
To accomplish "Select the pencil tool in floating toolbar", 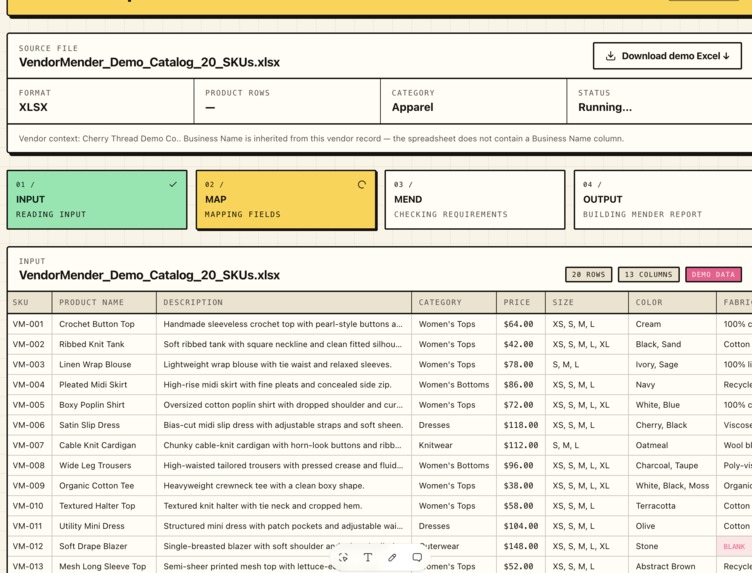I will [x=392, y=557].
